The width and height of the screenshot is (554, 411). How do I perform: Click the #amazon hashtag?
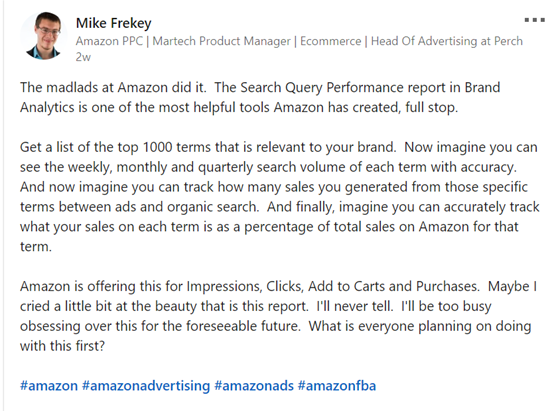pos(49,386)
